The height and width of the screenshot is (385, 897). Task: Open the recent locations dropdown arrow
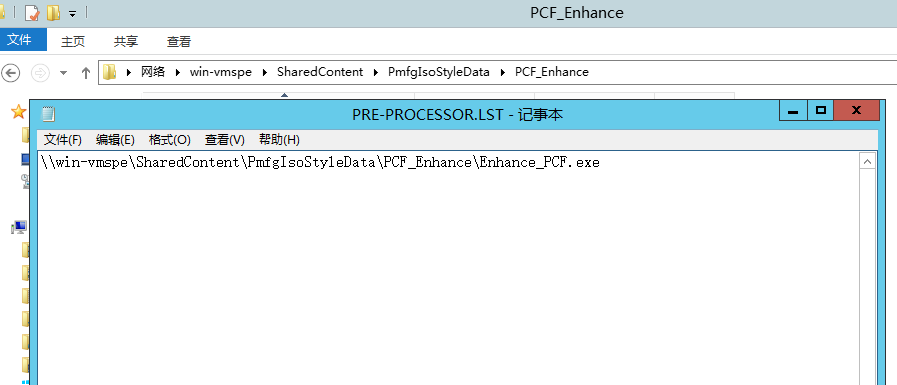click(63, 73)
